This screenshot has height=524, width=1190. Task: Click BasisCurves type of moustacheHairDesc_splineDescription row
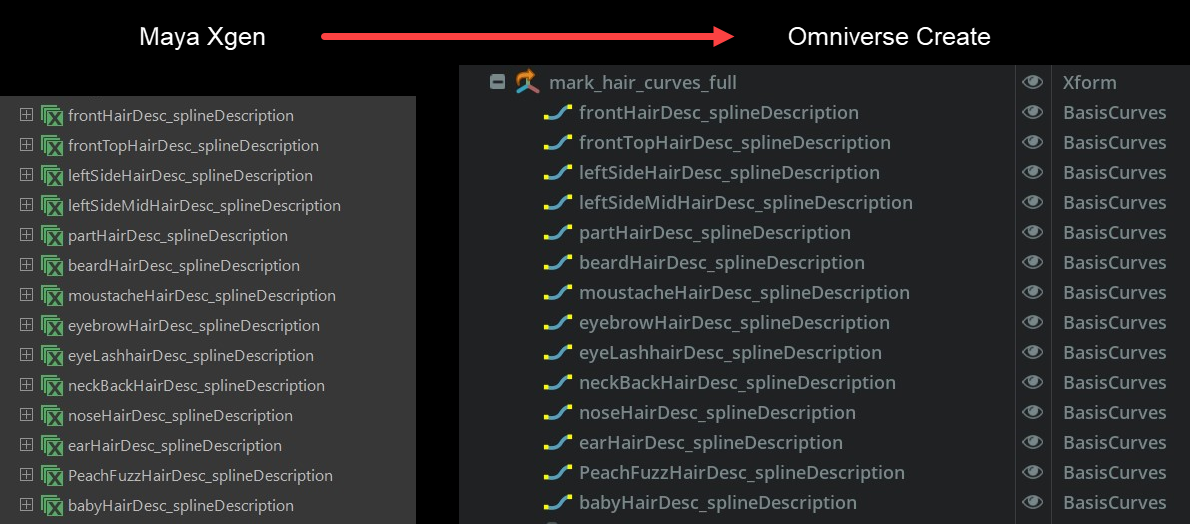coord(1114,293)
